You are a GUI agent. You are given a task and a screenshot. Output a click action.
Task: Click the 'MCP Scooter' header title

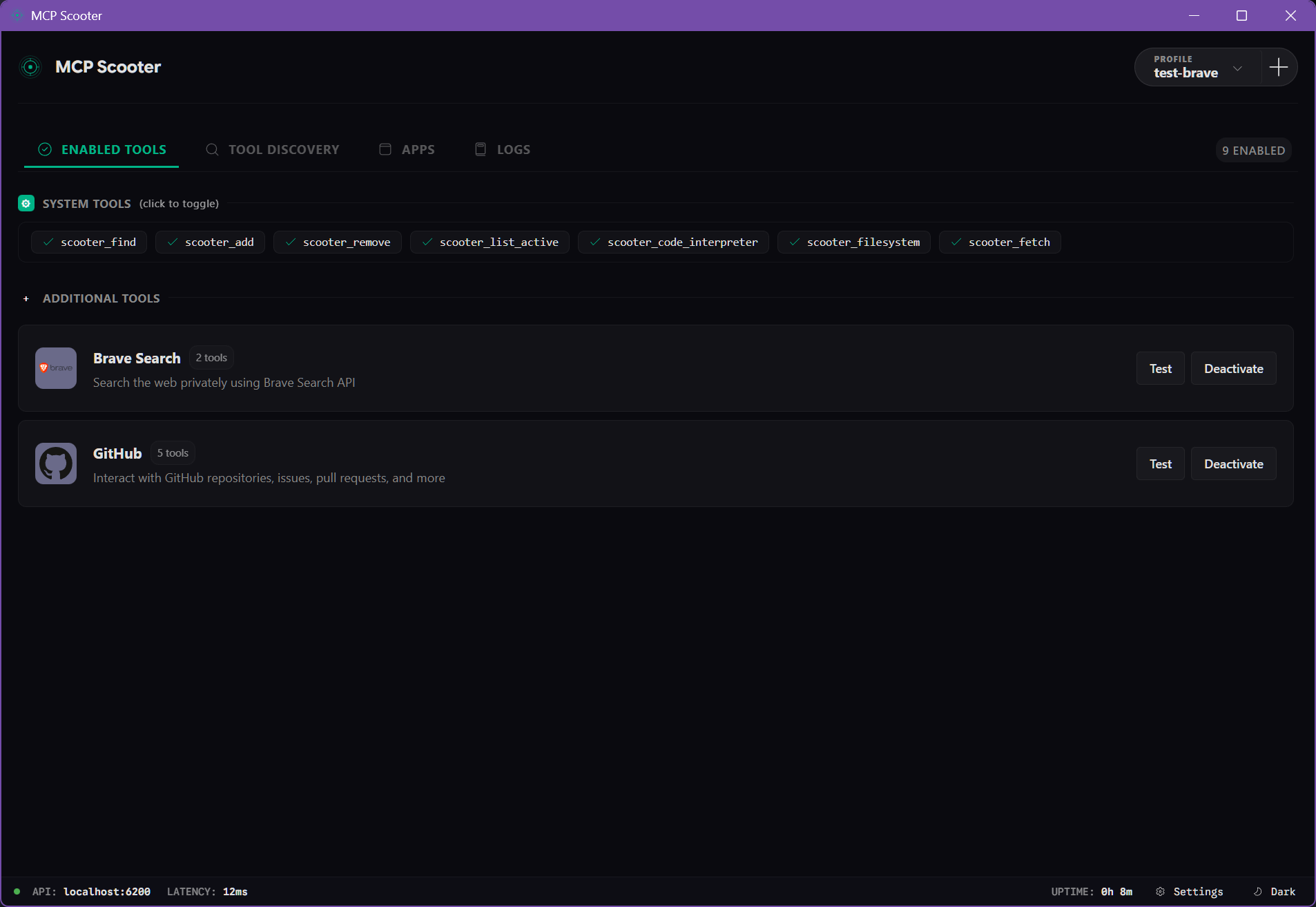coord(108,67)
